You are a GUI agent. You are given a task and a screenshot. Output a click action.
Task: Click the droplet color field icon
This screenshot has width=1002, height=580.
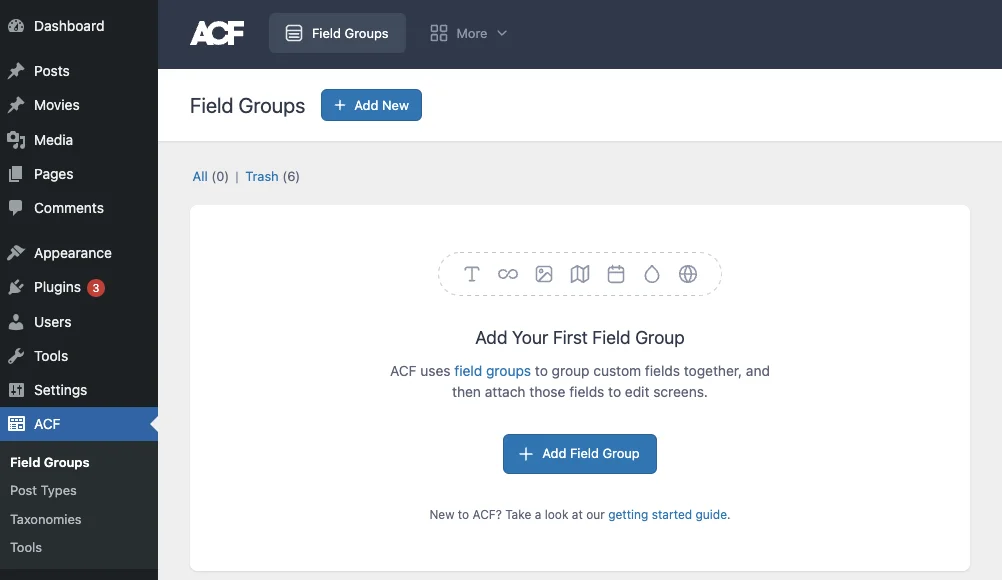coord(652,274)
